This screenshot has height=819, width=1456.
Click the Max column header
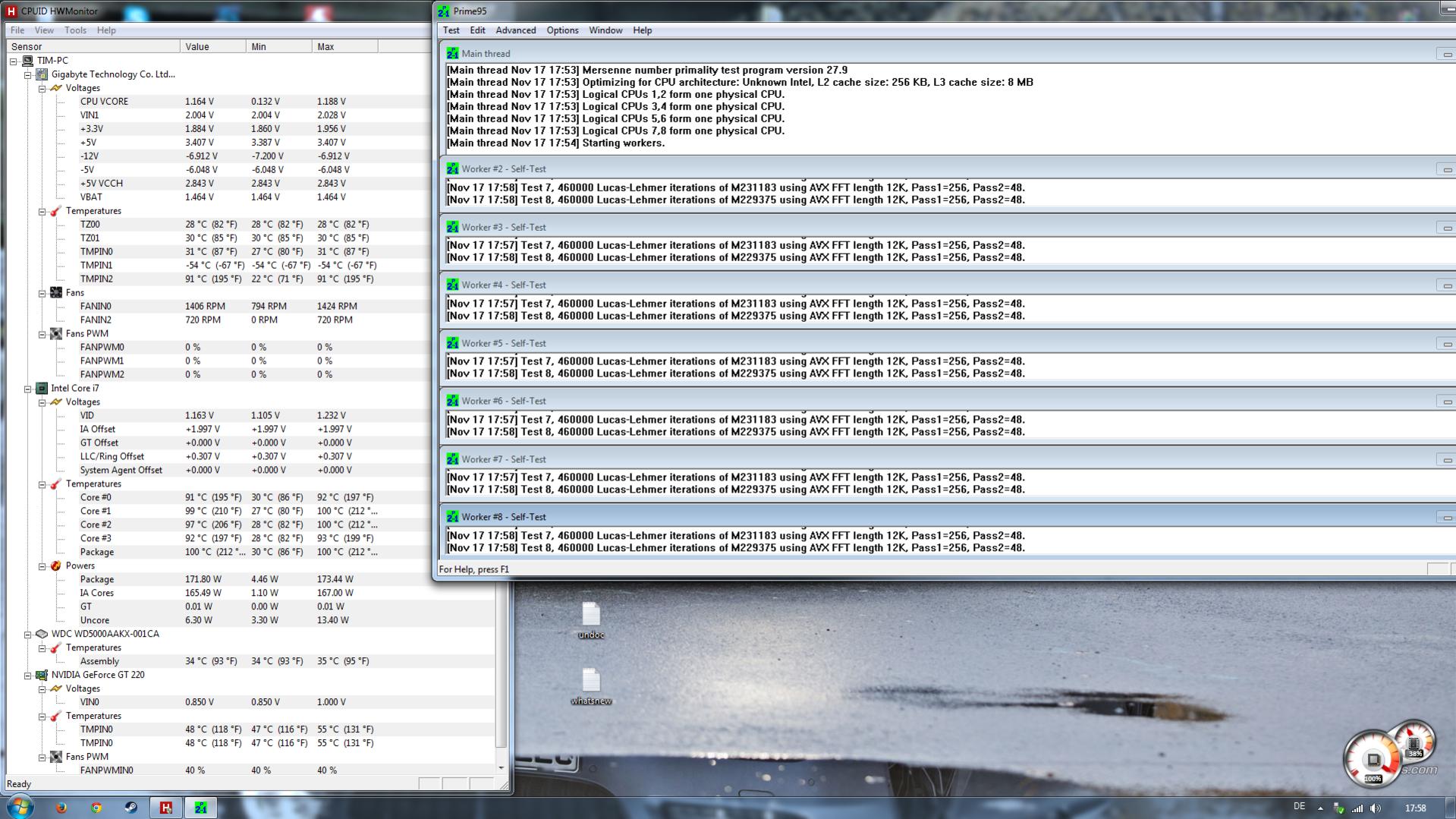(x=345, y=46)
